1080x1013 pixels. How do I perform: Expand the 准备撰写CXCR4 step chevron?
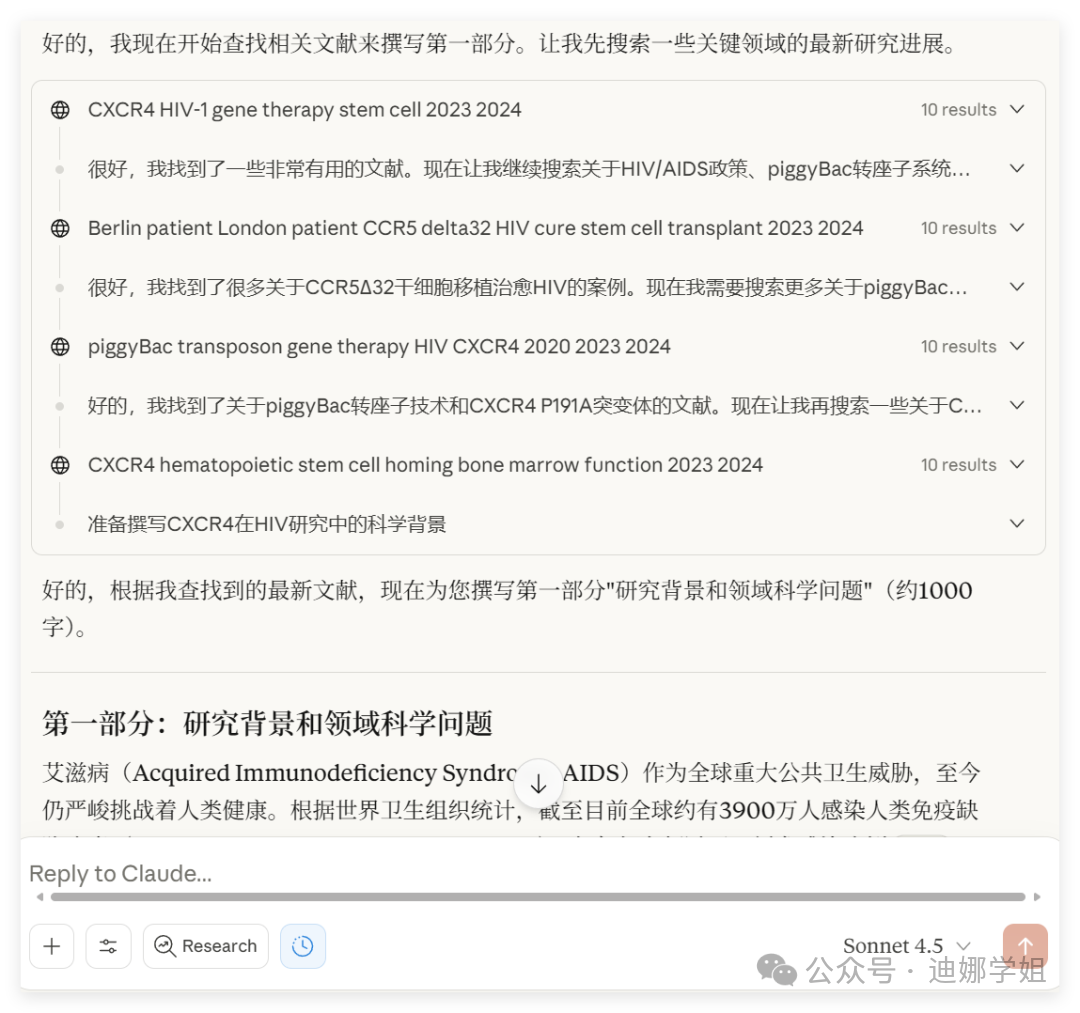[x=1017, y=523]
